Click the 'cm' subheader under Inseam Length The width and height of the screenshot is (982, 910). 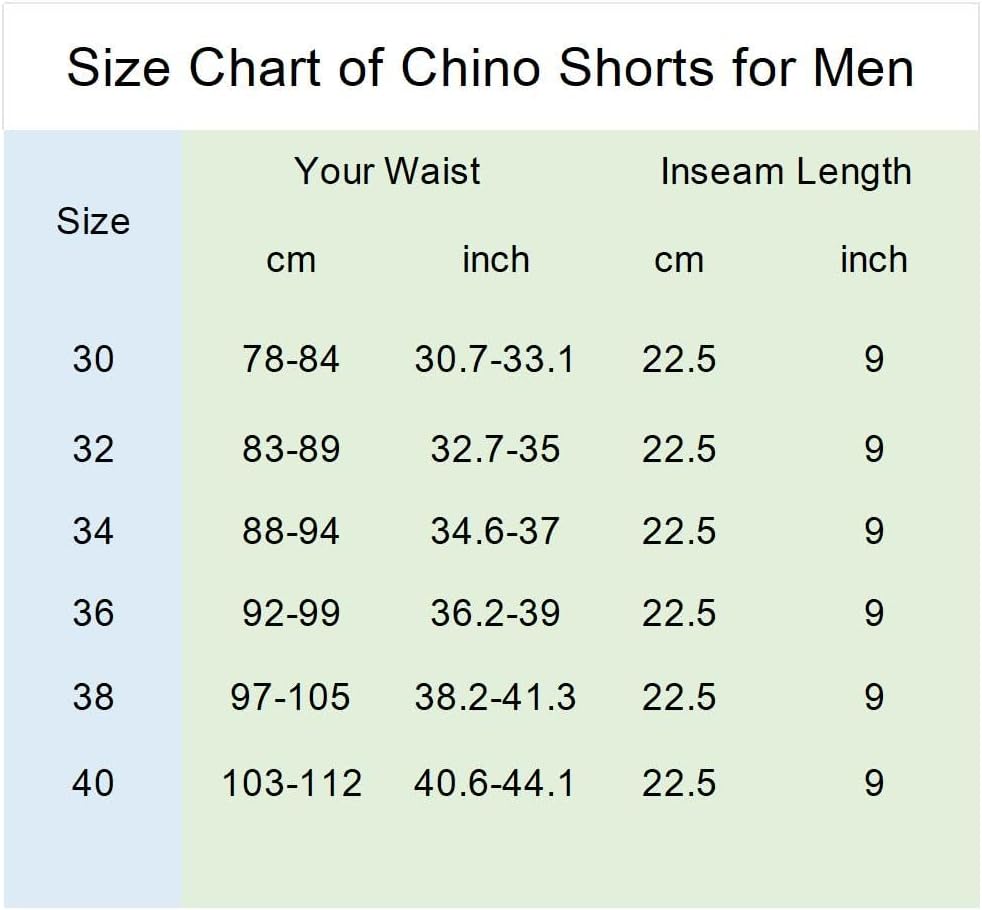(x=679, y=261)
